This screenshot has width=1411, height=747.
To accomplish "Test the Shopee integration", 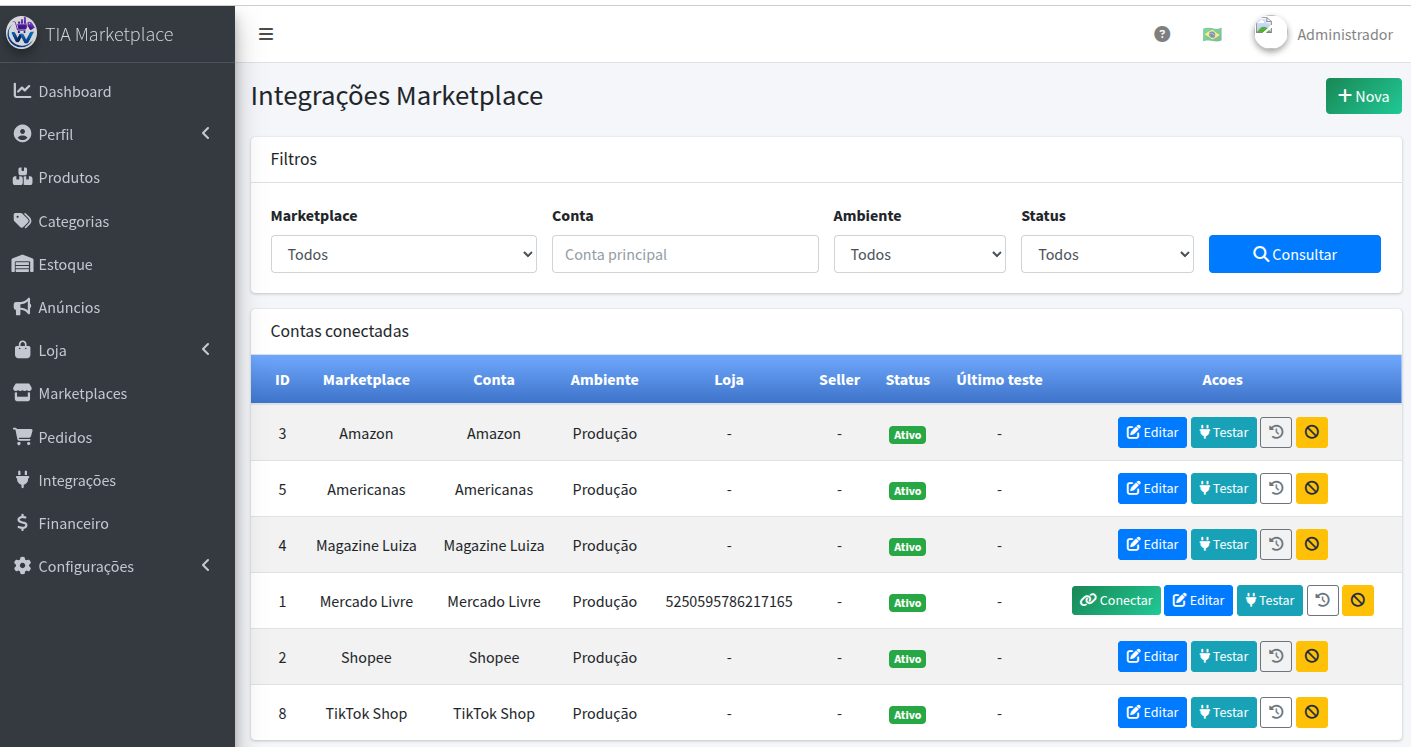I will pos(1224,657).
